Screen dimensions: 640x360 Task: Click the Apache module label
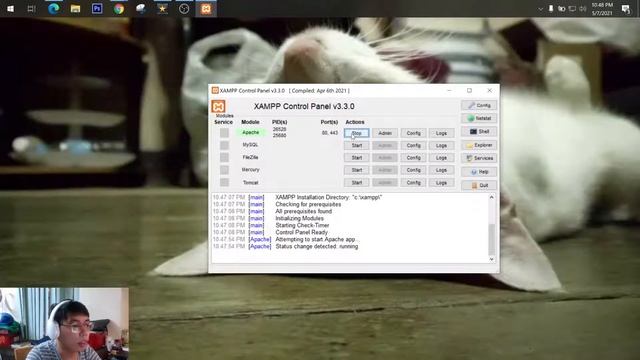point(251,133)
